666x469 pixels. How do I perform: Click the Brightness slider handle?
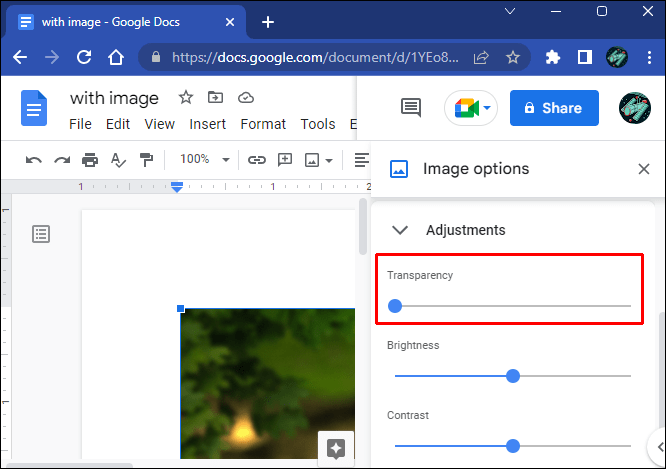[513, 376]
